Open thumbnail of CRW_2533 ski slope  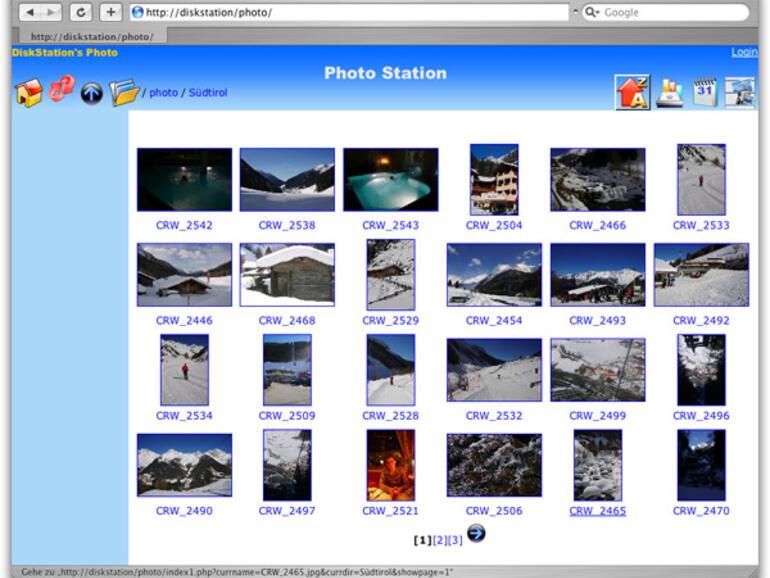(701, 179)
